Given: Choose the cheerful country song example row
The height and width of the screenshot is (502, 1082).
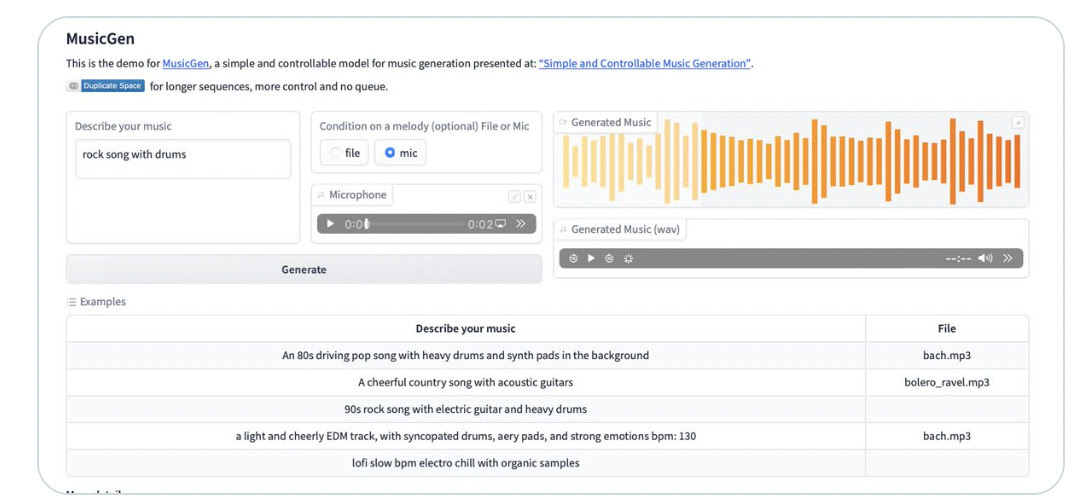Looking at the screenshot, I should 547,382.
